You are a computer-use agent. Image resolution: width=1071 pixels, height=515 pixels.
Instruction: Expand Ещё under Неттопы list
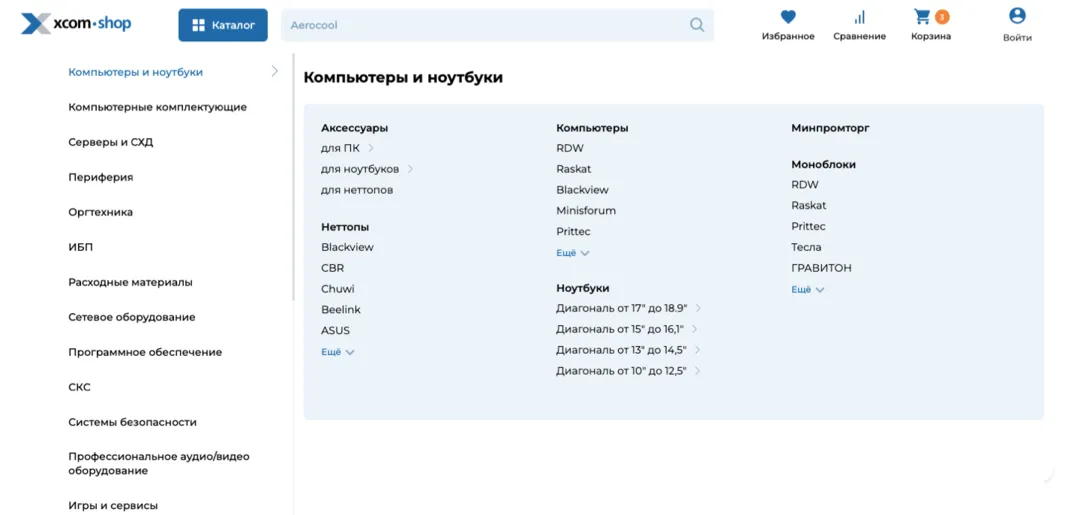click(338, 352)
